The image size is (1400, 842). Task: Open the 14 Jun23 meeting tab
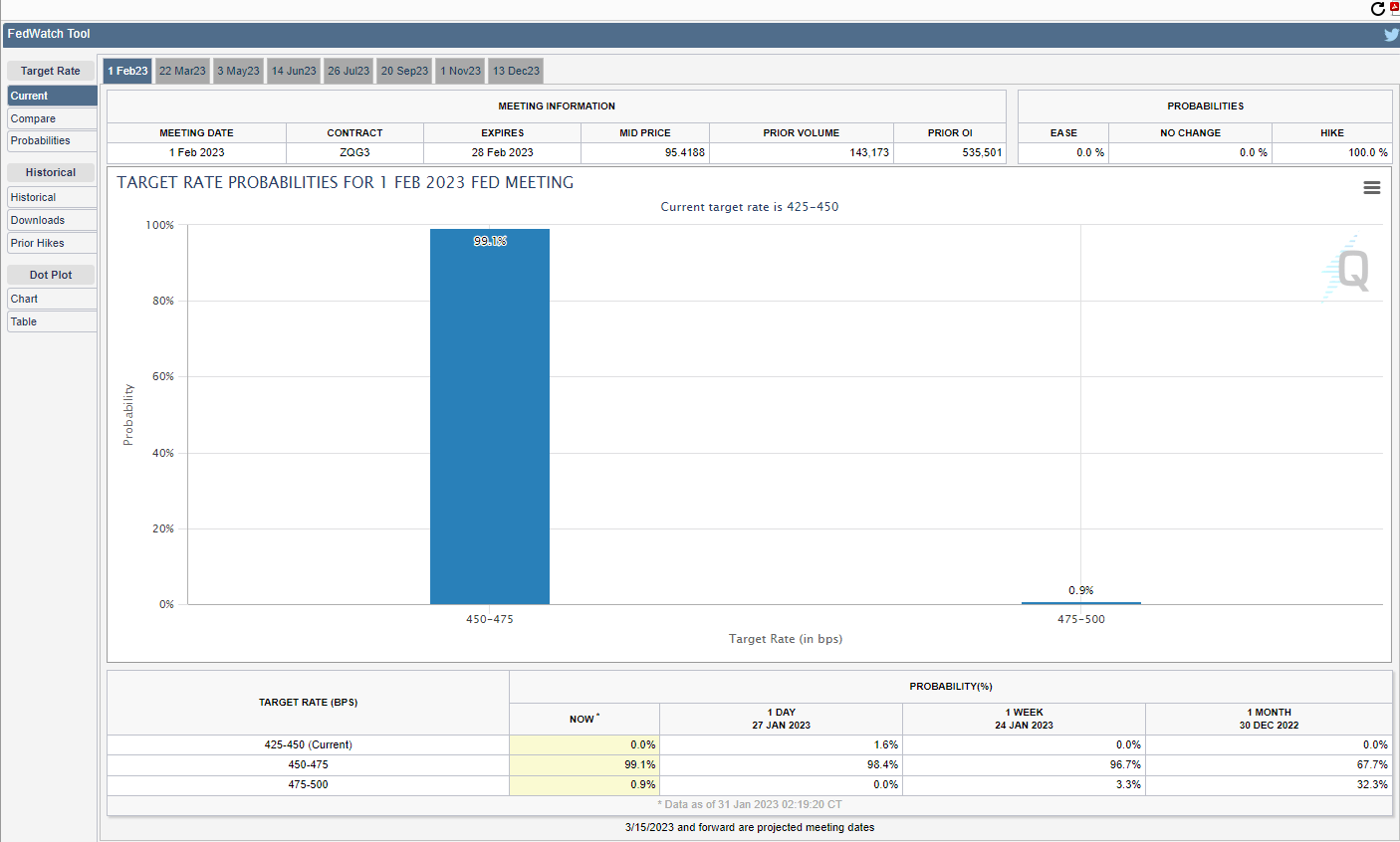(294, 71)
